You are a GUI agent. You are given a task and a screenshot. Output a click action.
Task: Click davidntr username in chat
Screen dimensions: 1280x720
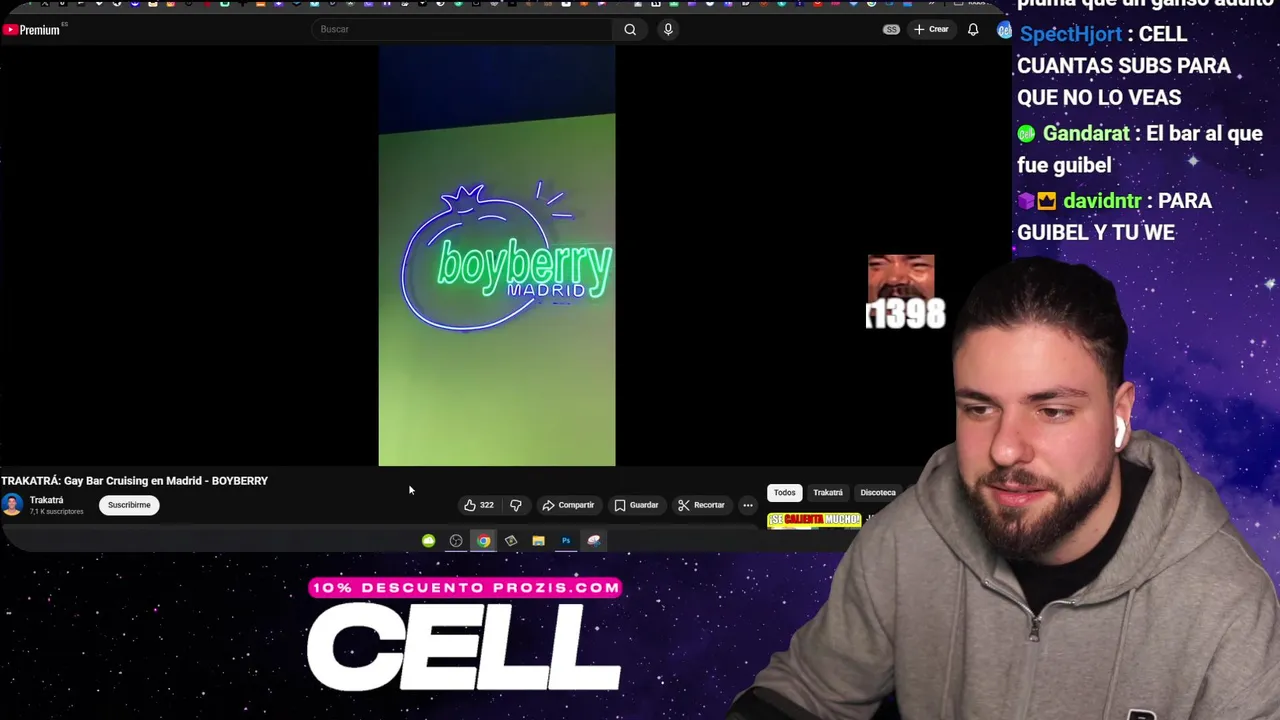1102,201
